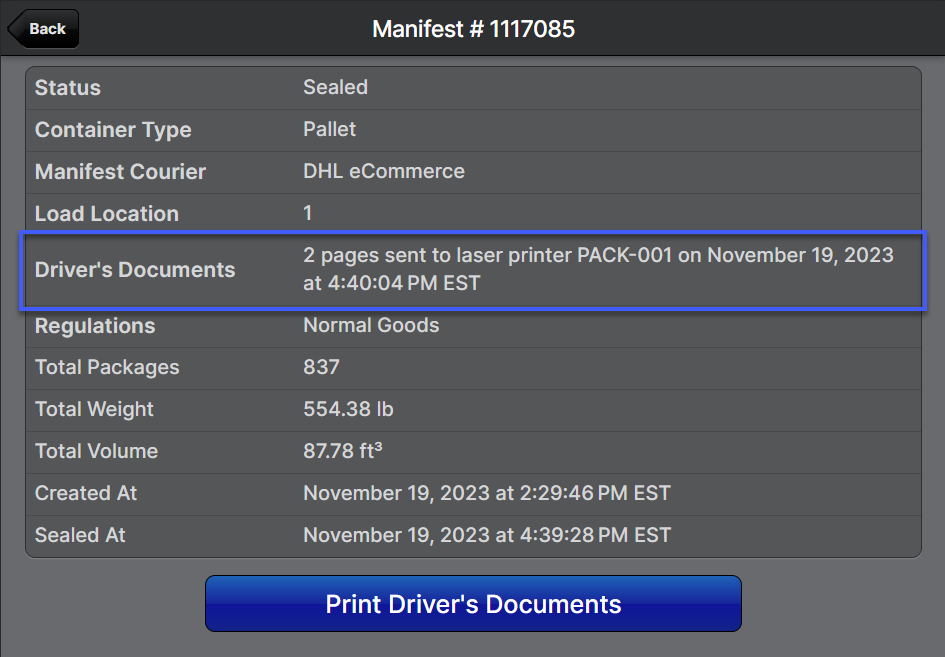Screen dimensions: 945x657
Task: Select the Regulations label
Action: [95, 326]
